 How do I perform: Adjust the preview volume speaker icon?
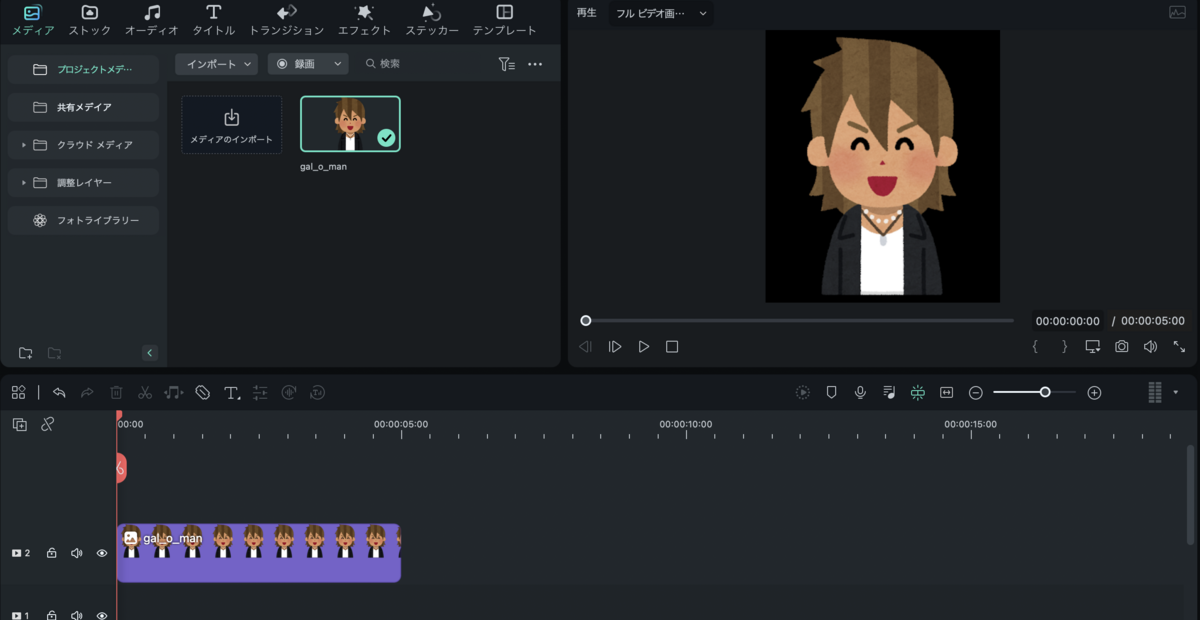[x=1151, y=347]
